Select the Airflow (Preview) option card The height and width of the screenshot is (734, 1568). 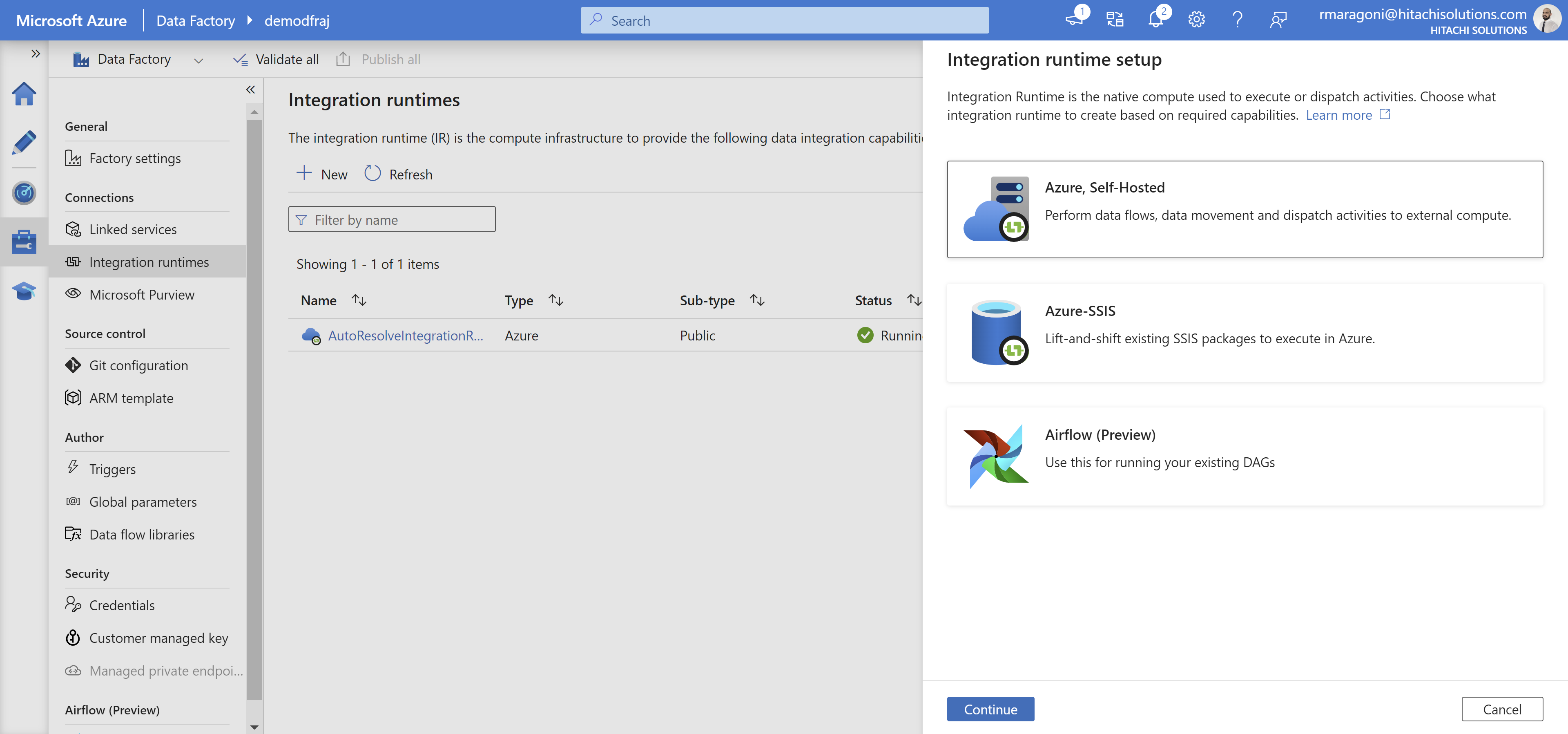[1244, 456]
